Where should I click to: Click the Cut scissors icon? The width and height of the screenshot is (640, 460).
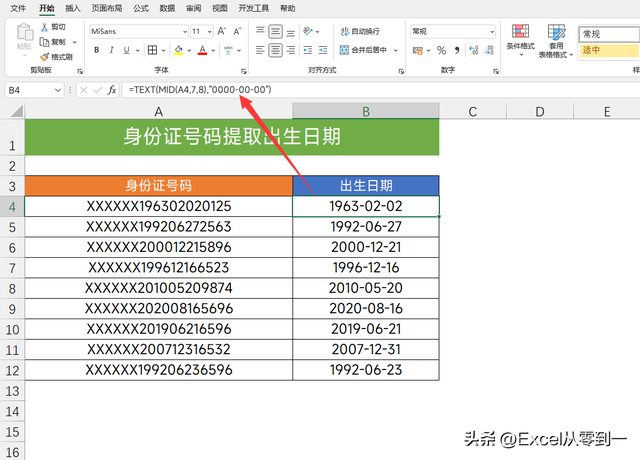(44, 27)
